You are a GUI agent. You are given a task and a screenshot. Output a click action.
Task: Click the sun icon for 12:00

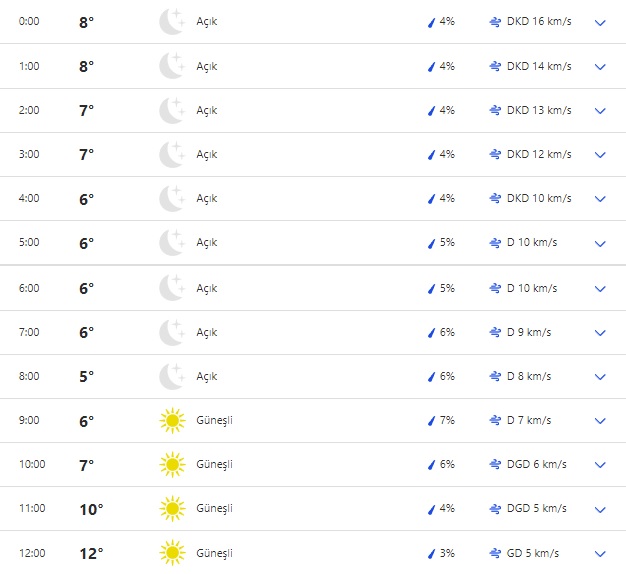click(x=172, y=553)
